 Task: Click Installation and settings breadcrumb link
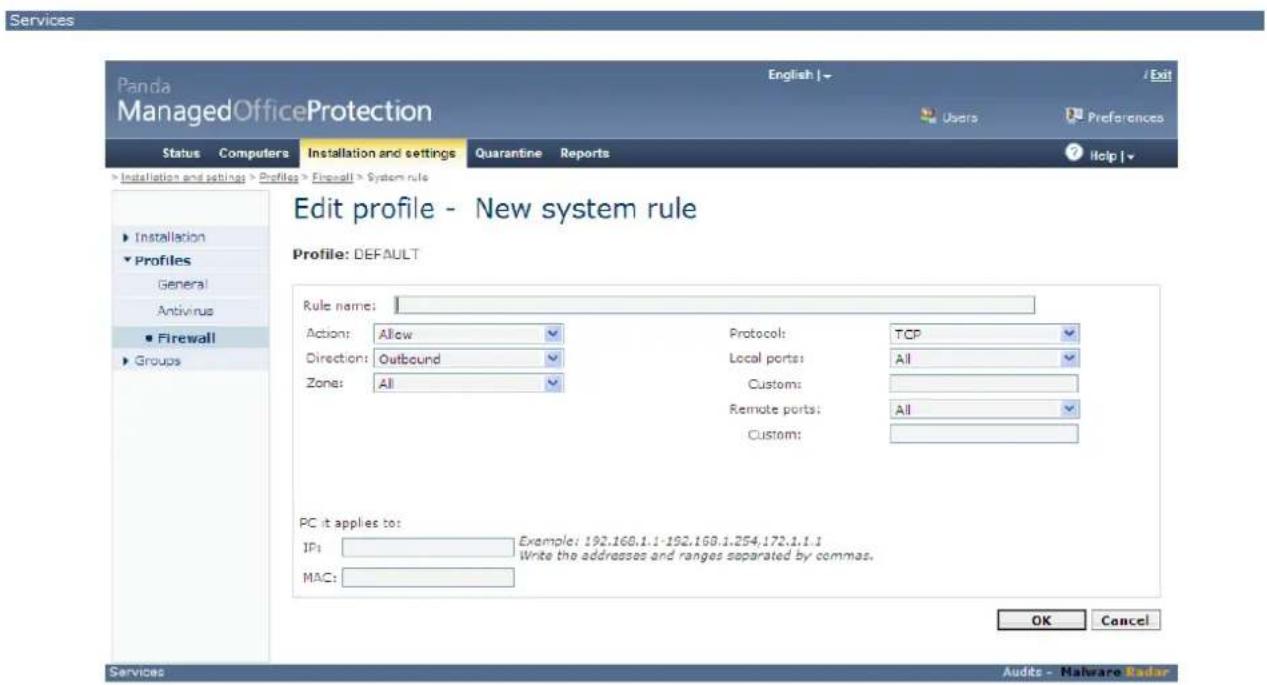coord(184,177)
